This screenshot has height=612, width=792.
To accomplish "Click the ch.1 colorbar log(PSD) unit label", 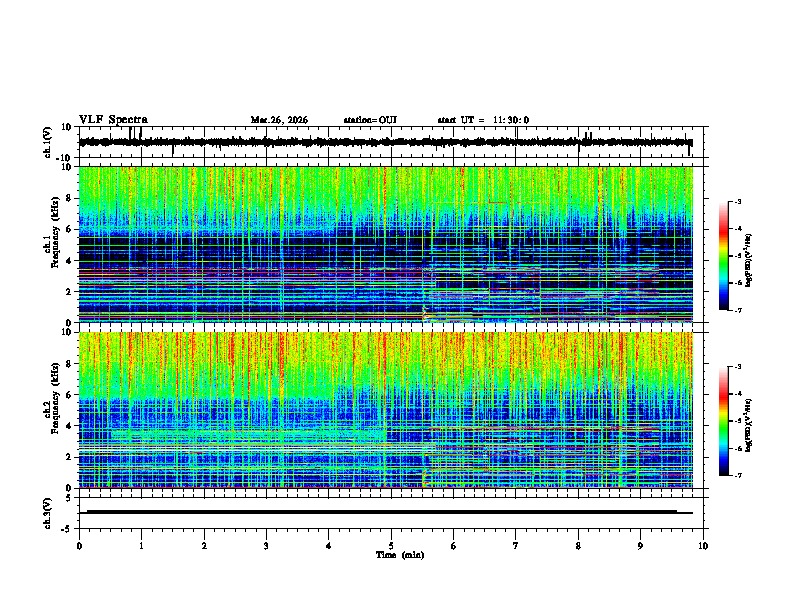I will pyautogui.click(x=749, y=260).
